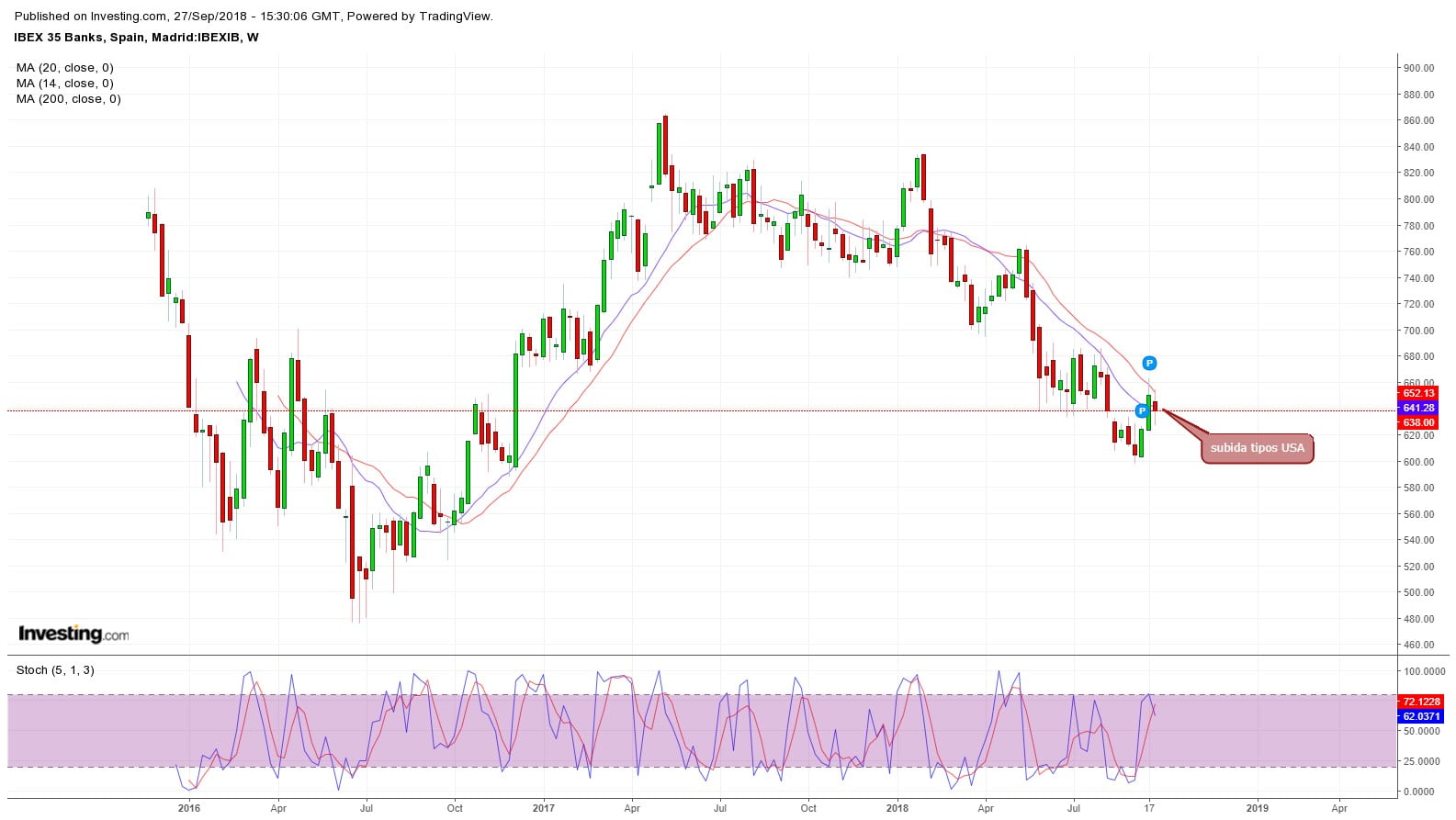Image resolution: width=1456 pixels, height=820 pixels.
Task: Click the blue 641.28 price label
Action: (1418, 408)
